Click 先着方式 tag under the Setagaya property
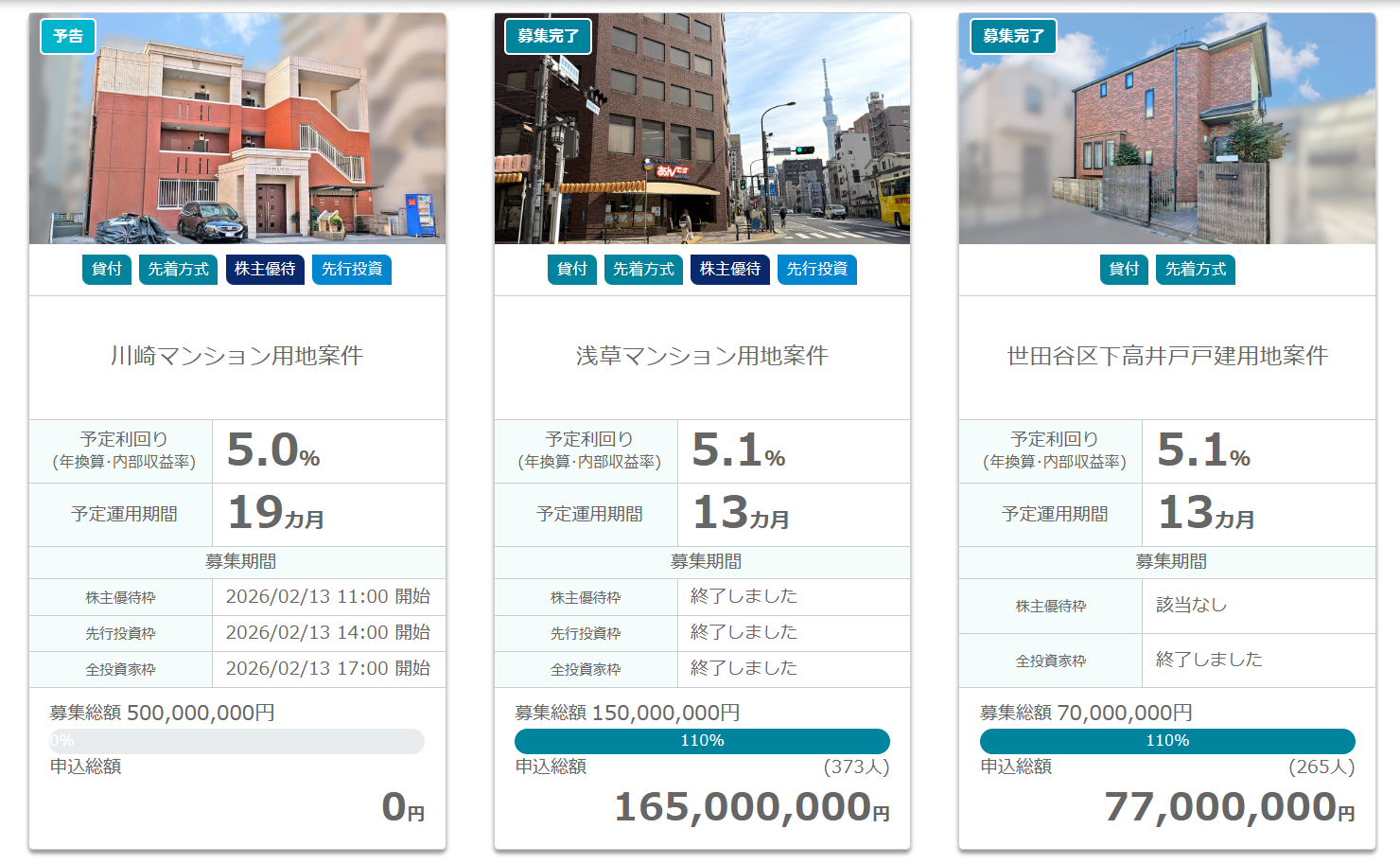The width and height of the screenshot is (1400, 864). click(1196, 270)
